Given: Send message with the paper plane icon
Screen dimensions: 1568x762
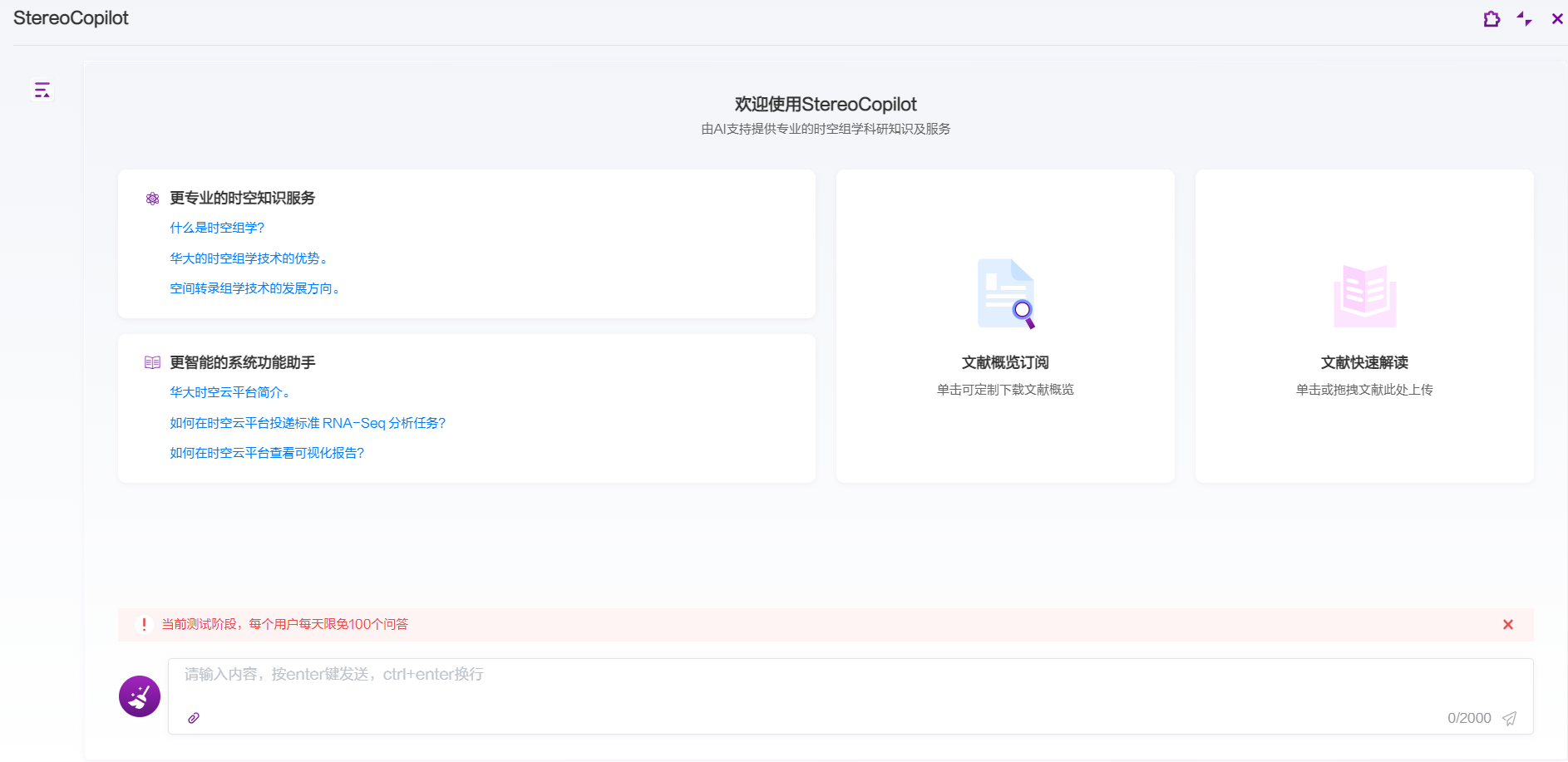Looking at the screenshot, I should pos(1510,719).
